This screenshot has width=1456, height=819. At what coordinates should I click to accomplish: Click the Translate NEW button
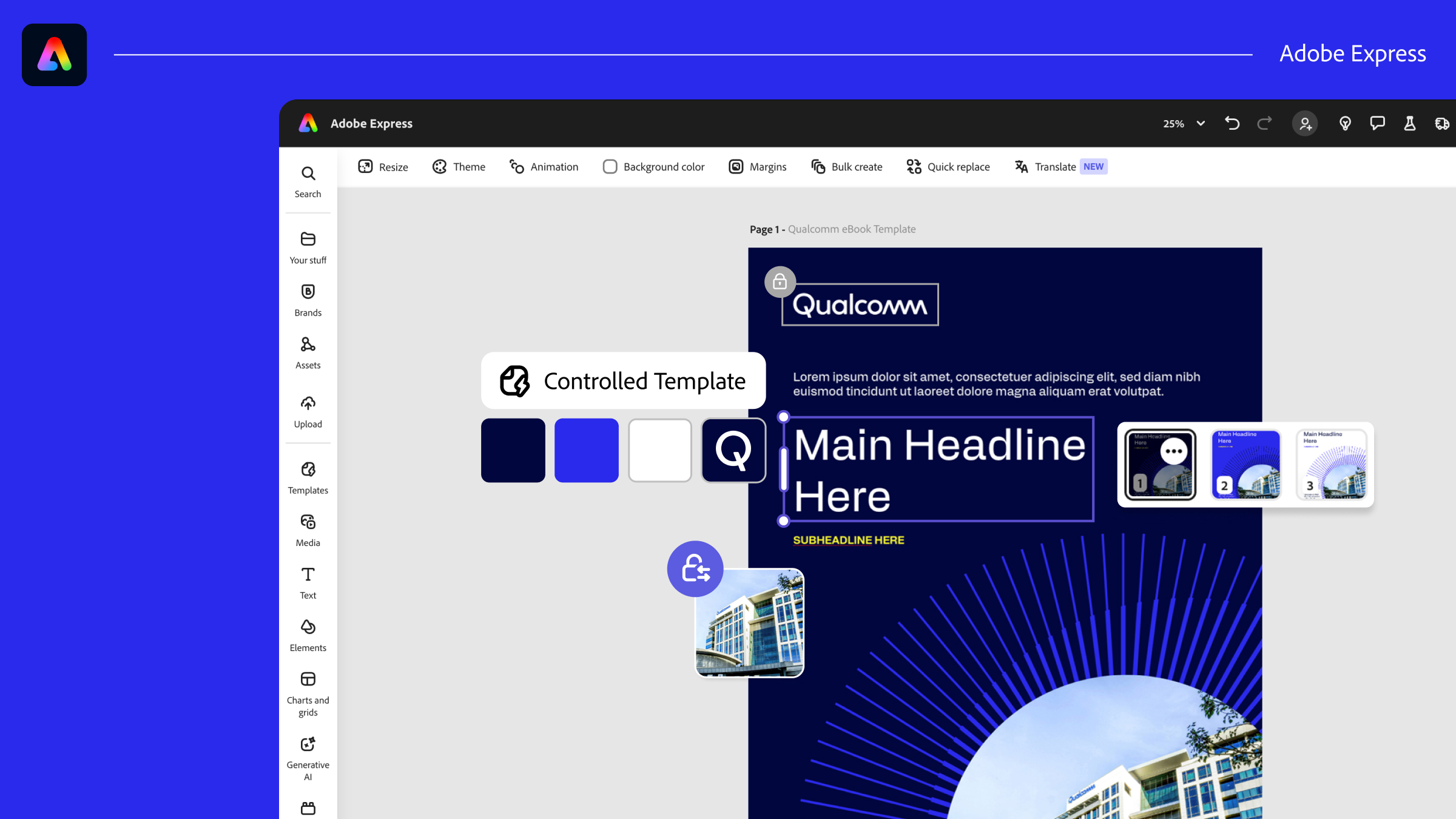[x=1060, y=166]
